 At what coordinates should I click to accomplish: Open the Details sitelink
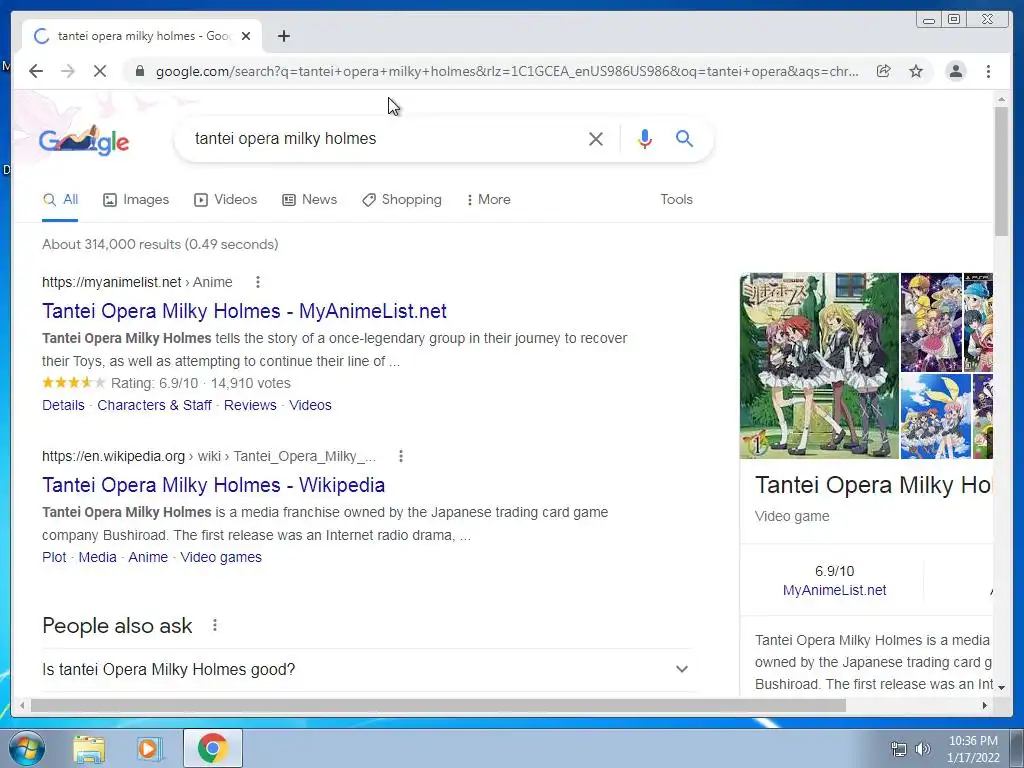63,405
